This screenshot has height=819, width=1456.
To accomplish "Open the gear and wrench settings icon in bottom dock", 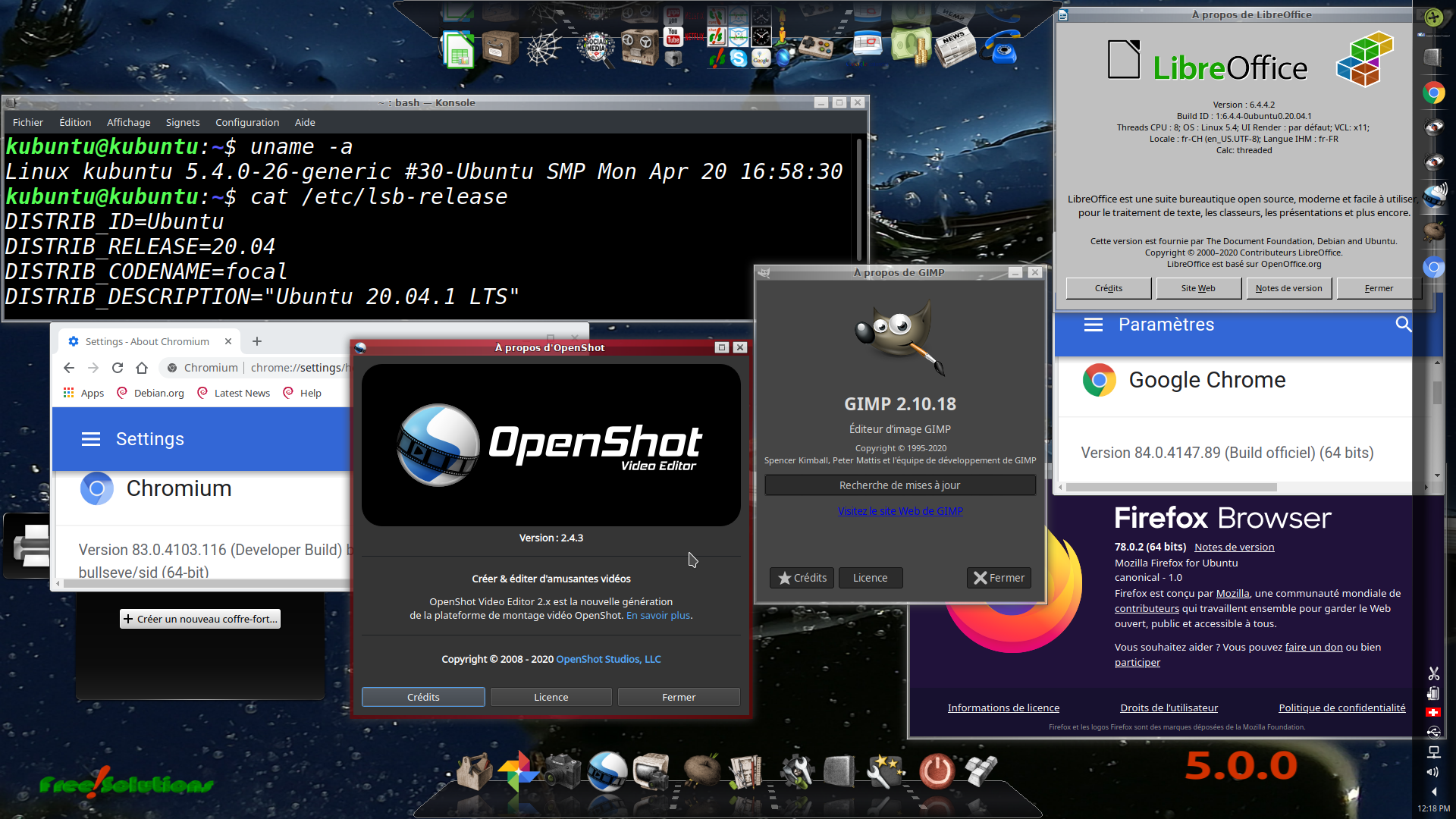I will tap(797, 771).
